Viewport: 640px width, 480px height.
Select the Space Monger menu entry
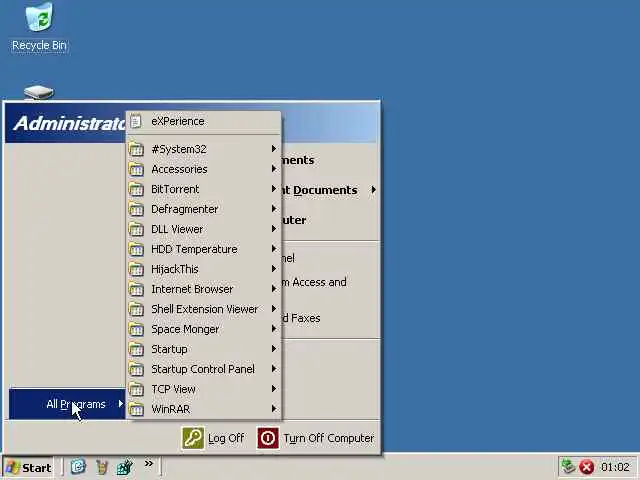pyautogui.click(x=204, y=329)
